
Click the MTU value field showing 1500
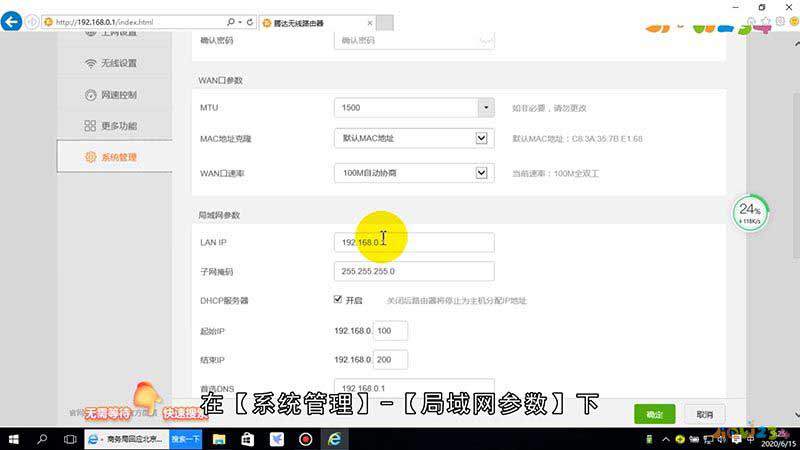coord(406,108)
